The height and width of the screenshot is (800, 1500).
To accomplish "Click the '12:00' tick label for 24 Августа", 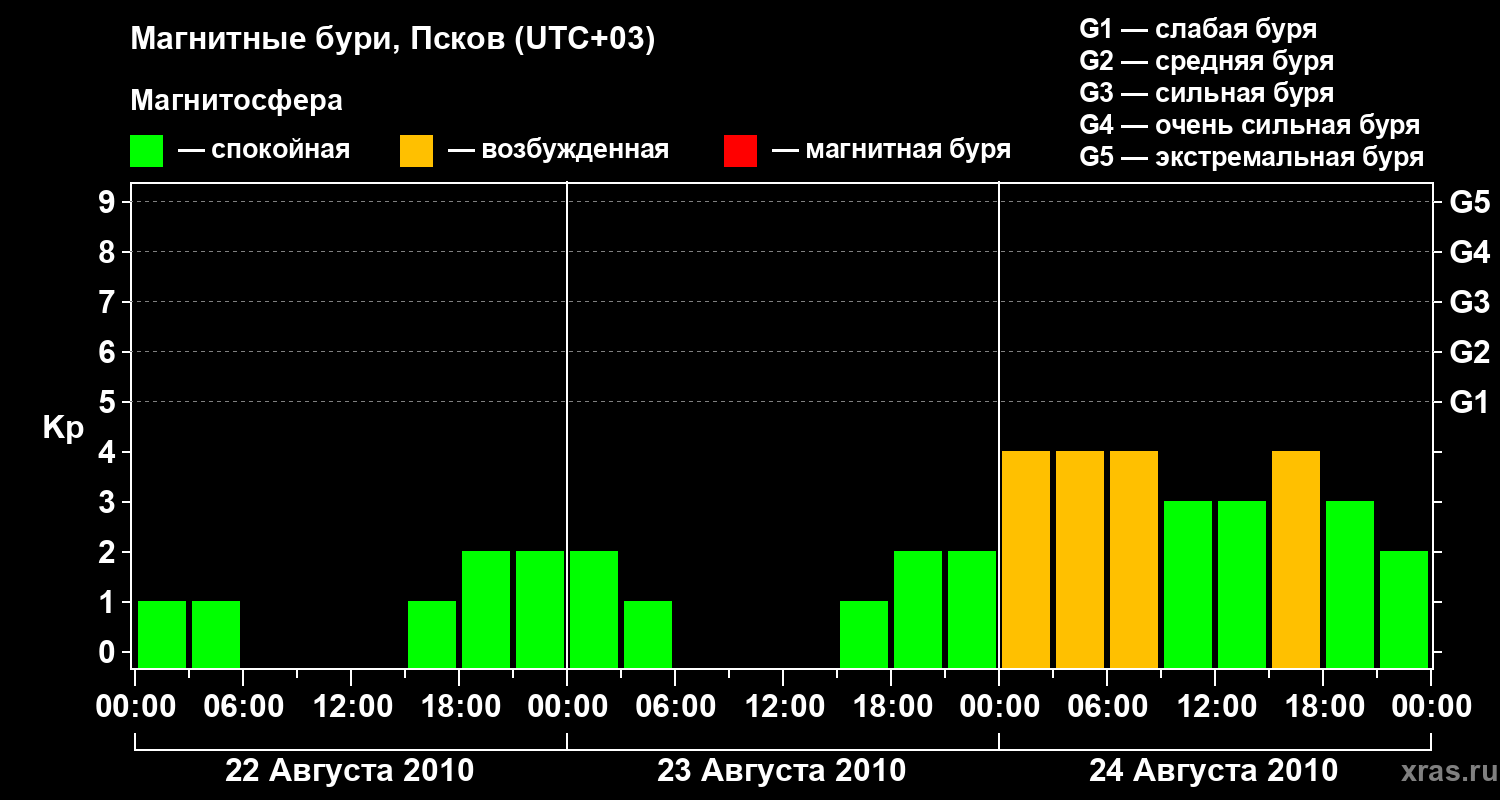I will click(x=1215, y=707).
